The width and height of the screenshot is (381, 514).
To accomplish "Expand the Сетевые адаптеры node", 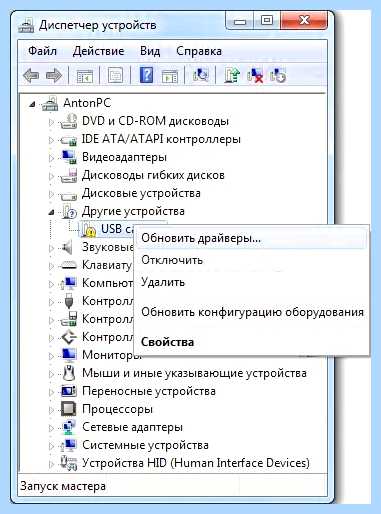I will point(51,428).
